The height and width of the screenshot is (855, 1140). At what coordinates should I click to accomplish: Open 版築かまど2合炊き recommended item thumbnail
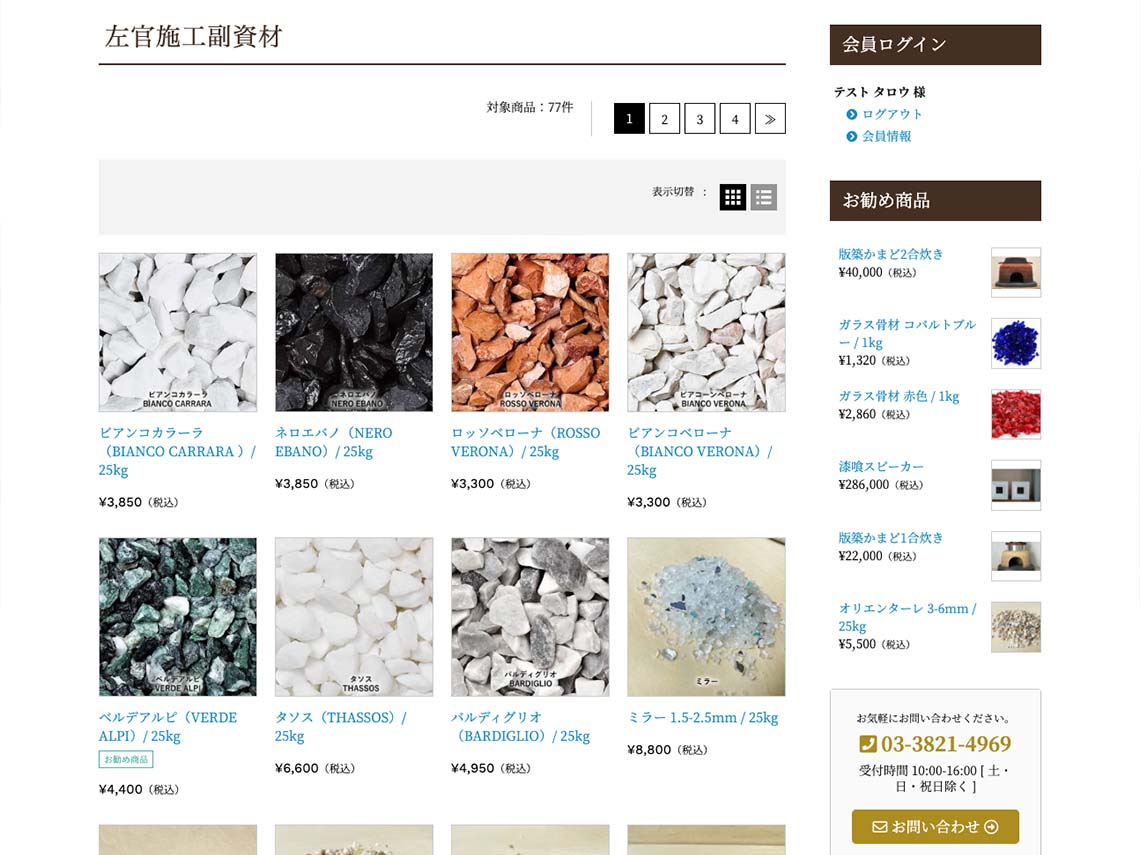pyautogui.click(x=1015, y=272)
